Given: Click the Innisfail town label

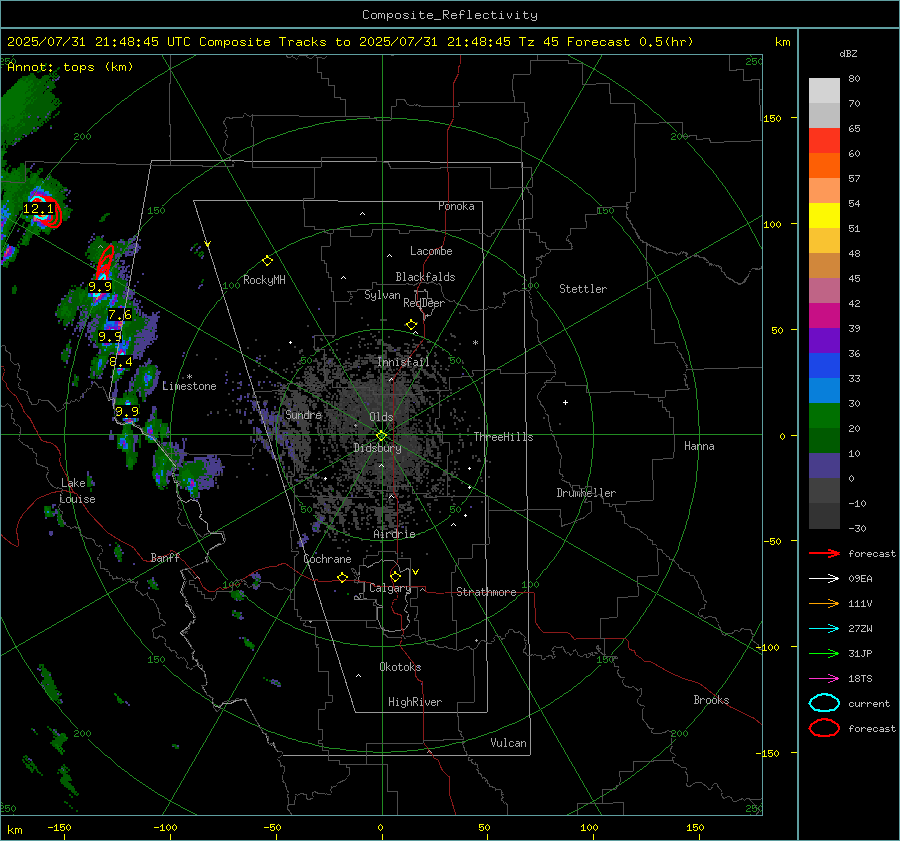Looking at the screenshot, I should click(403, 362).
